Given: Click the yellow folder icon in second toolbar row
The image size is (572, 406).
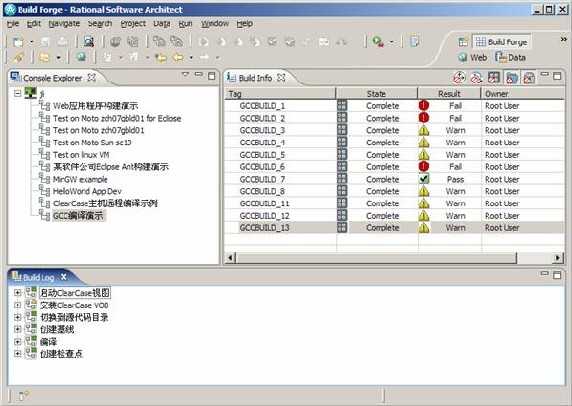Looking at the screenshot, I should tap(44, 57).
